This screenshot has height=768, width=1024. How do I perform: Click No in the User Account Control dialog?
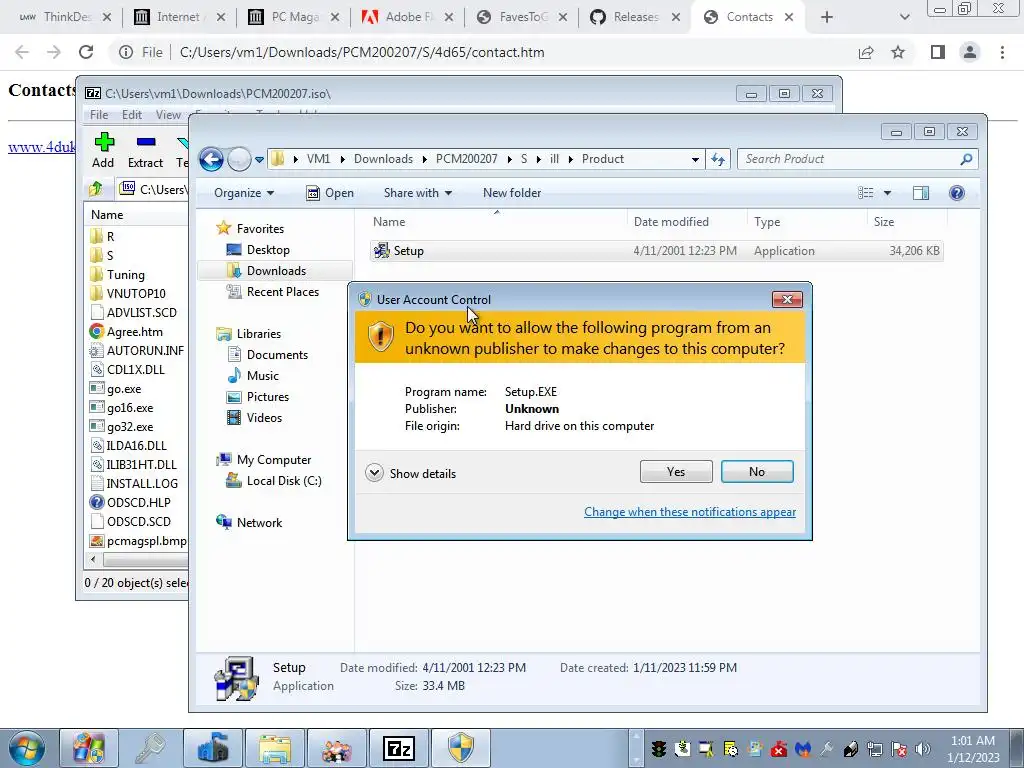tap(757, 472)
